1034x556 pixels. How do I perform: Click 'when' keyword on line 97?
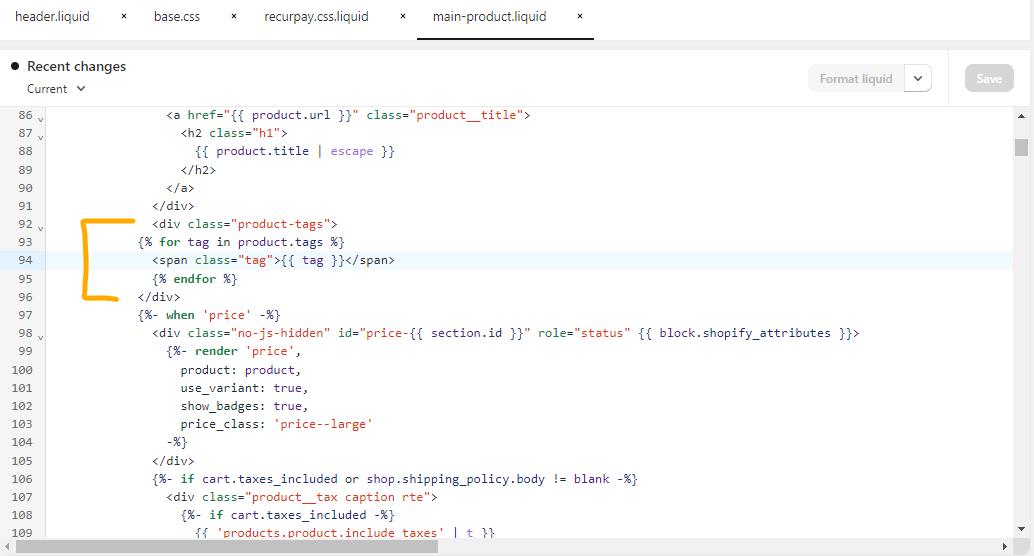[180, 315]
